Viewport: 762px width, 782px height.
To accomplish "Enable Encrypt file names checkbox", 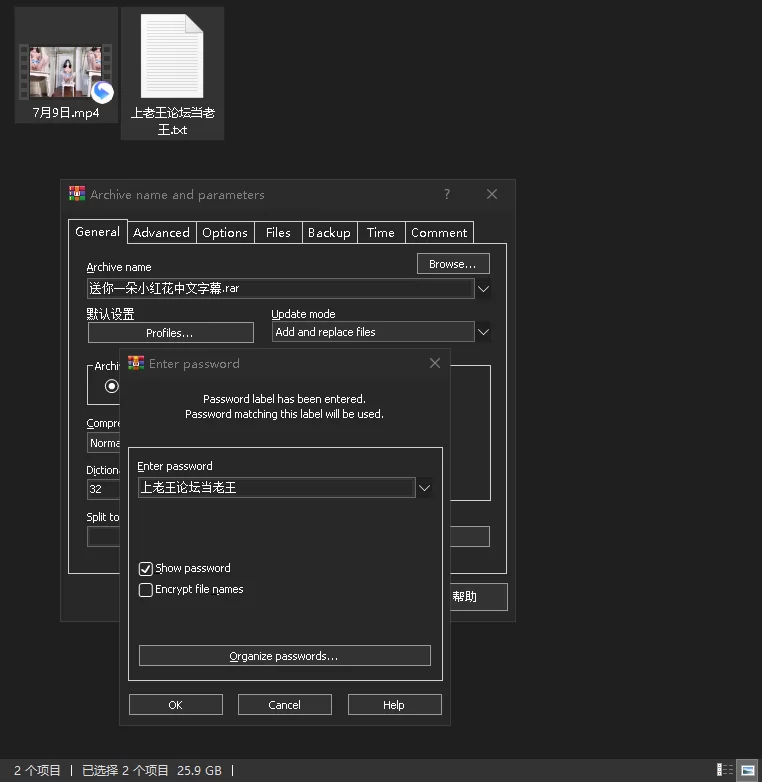I will point(146,589).
